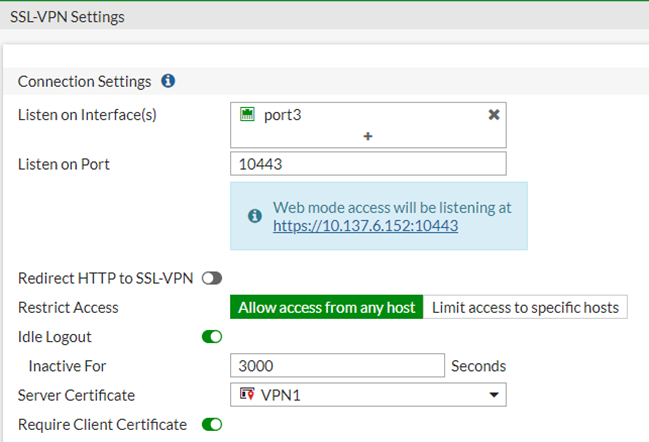Click the Connection Settings info icon

click(x=168, y=81)
